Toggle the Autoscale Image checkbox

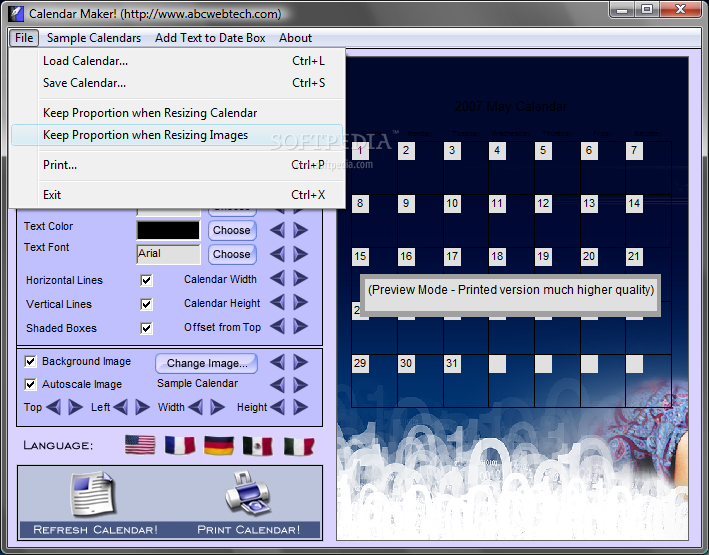point(30,384)
